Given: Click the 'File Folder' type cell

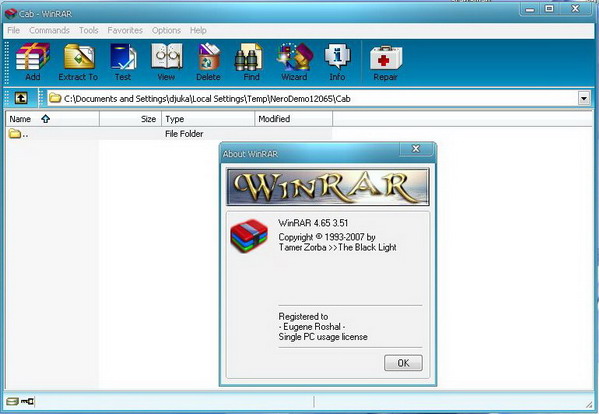Looking at the screenshot, I should click(x=184, y=134).
